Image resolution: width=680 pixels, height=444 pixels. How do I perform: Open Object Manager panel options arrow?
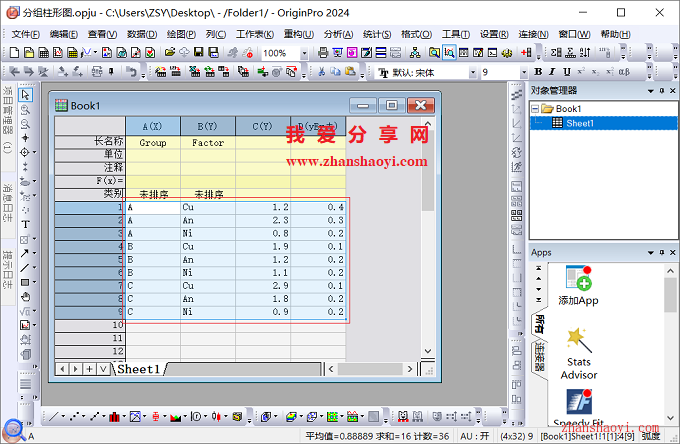651,91
